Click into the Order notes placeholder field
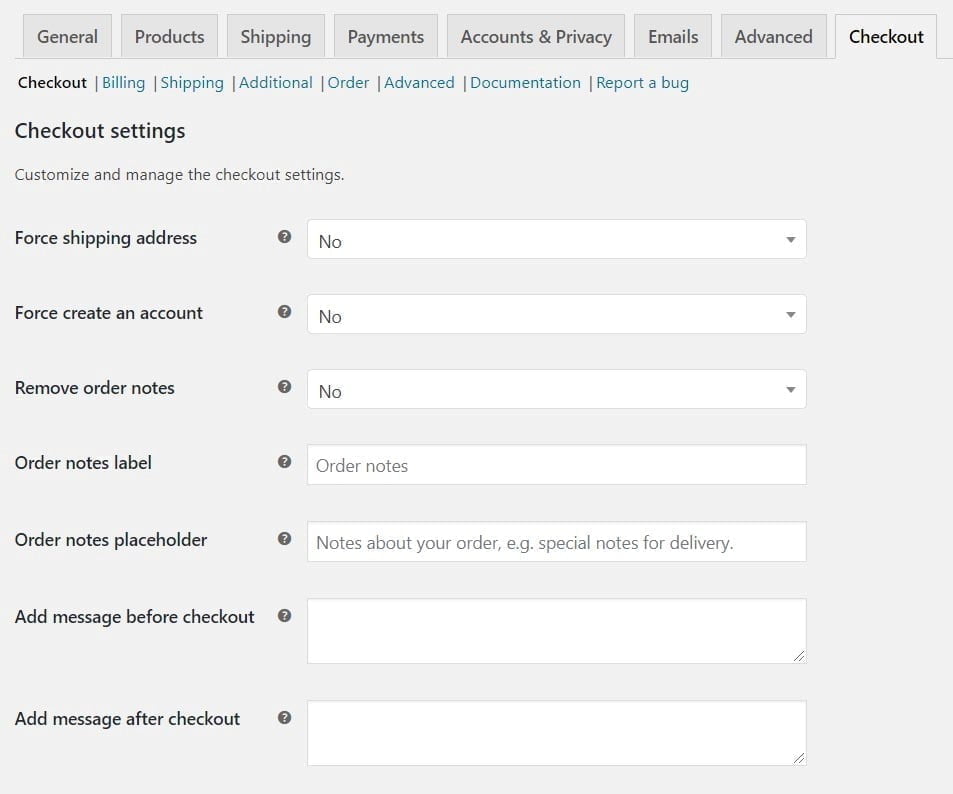Image resolution: width=953 pixels, height=794 pixels. [556, 542]
